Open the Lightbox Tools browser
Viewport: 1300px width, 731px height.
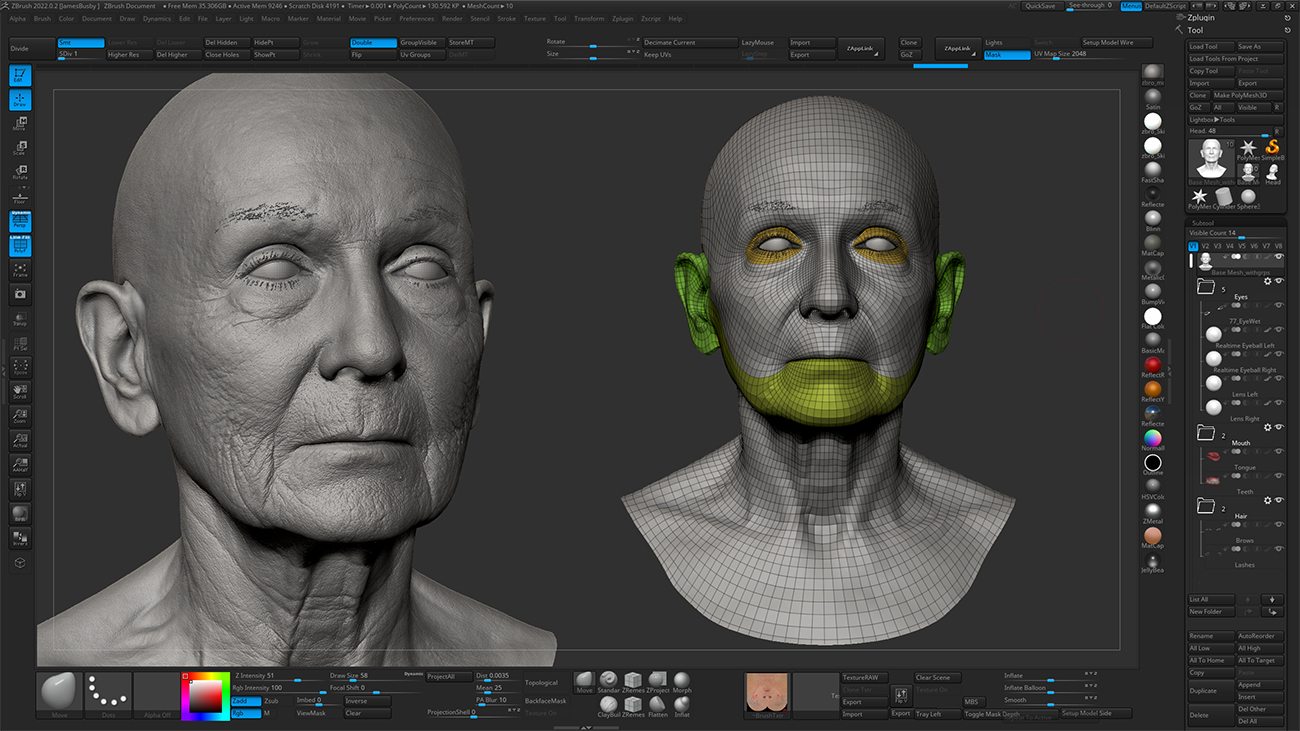click(x=1212, y=120)
